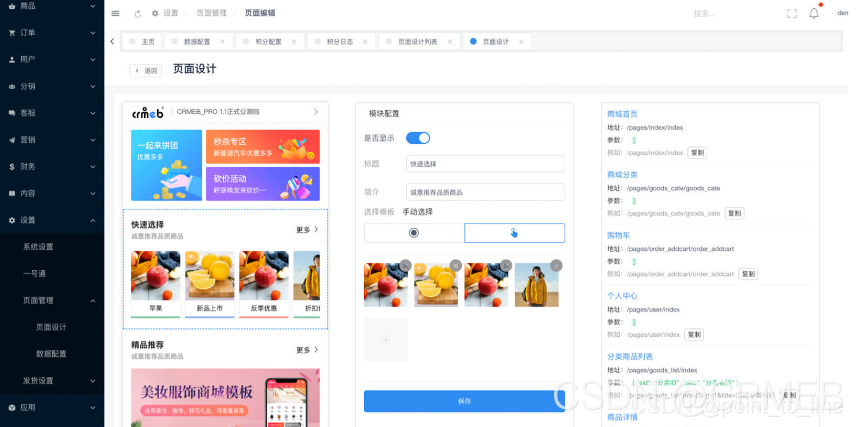Open sidebar 页面设计 submenu item
Screen dimensions: 859x427
pos(52,327)
